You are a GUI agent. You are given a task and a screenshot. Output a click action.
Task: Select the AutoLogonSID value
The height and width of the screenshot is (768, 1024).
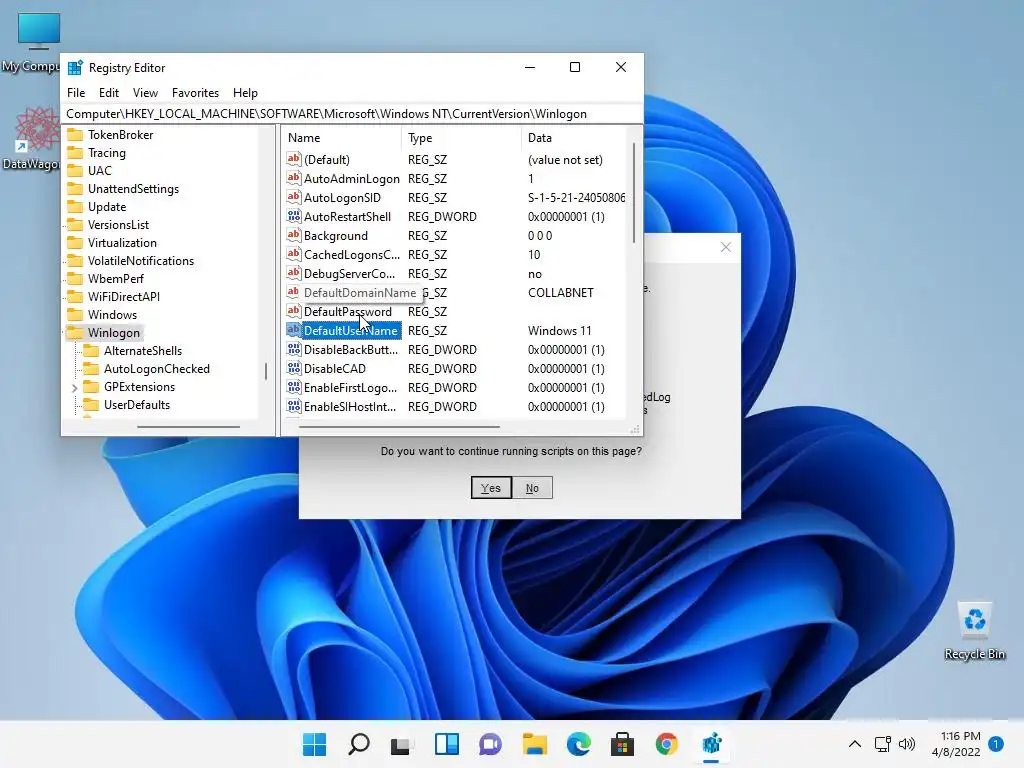[342, 197]
